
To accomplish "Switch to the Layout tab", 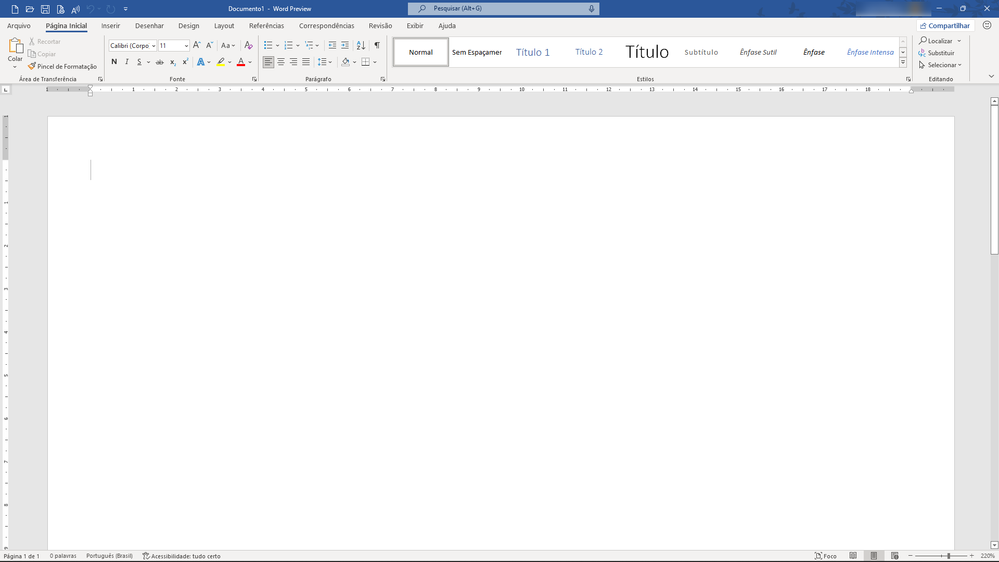I will (224, 26).
